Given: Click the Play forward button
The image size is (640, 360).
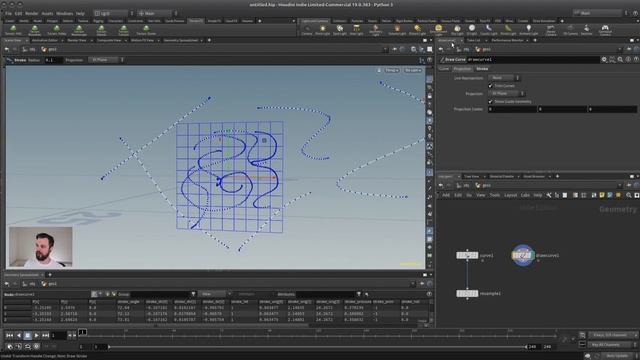Looking at the screenshot, I should pos(36,336).
